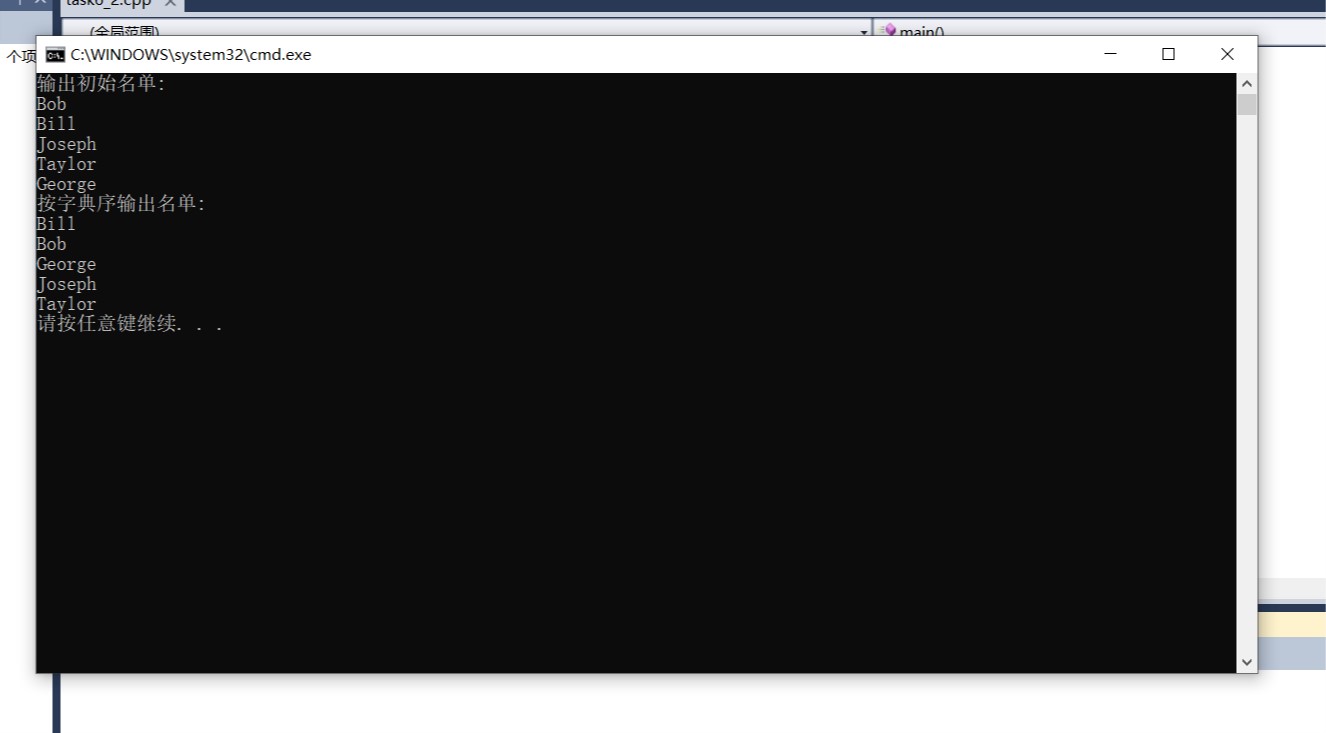Click the line '输出初始名单:' in console

click(101, 84)
